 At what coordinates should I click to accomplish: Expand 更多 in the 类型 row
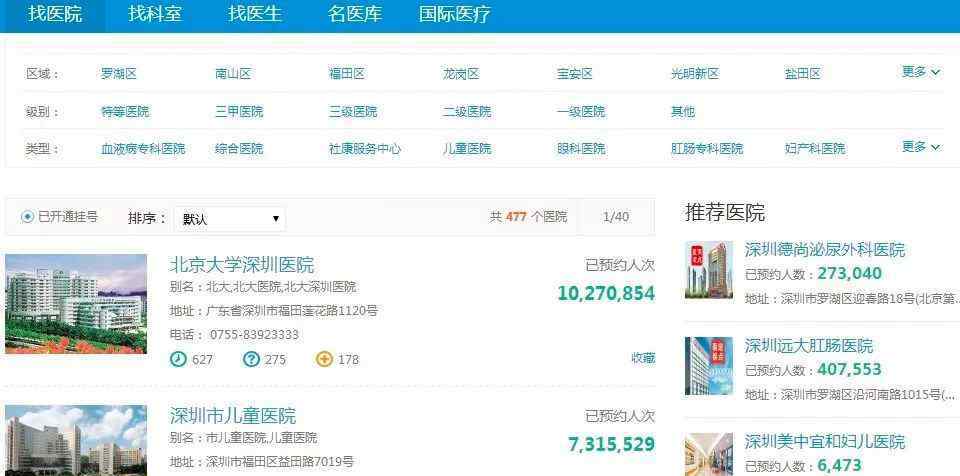coord(921,147)
